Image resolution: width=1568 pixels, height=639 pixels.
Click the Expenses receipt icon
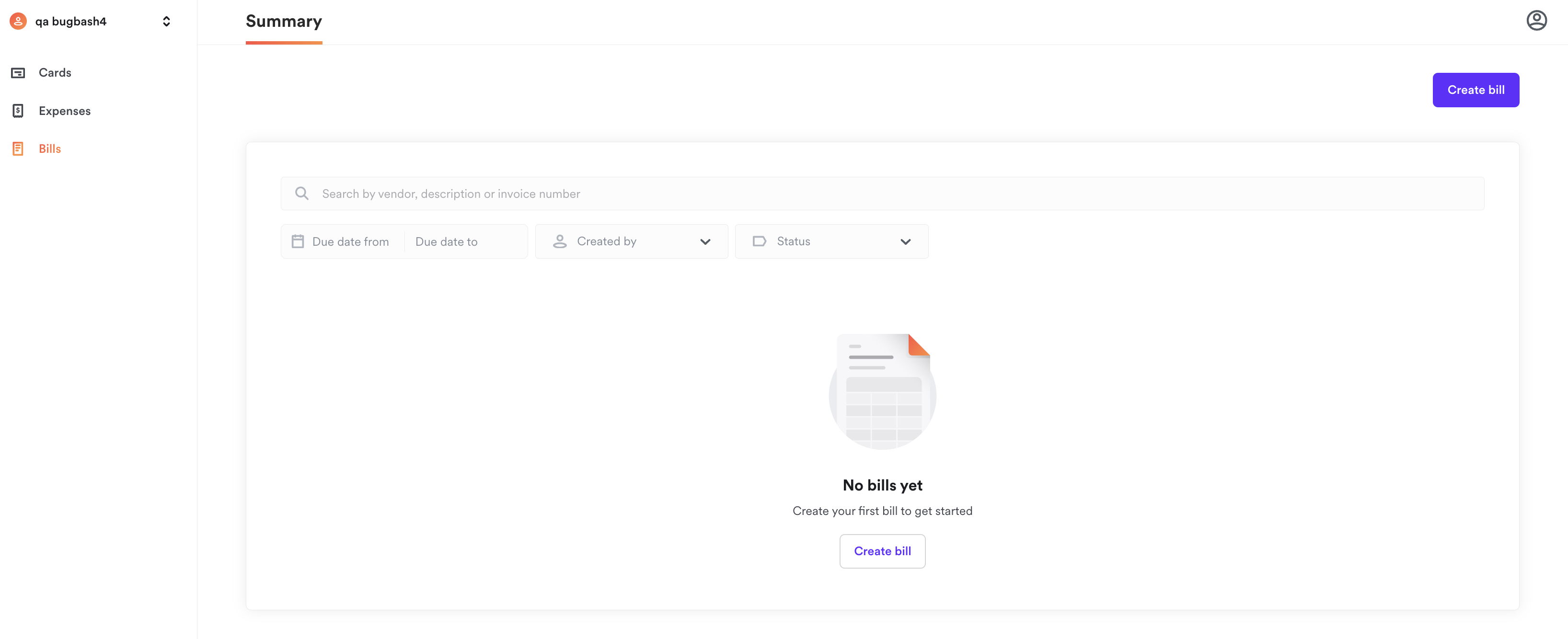click(18, 111)
